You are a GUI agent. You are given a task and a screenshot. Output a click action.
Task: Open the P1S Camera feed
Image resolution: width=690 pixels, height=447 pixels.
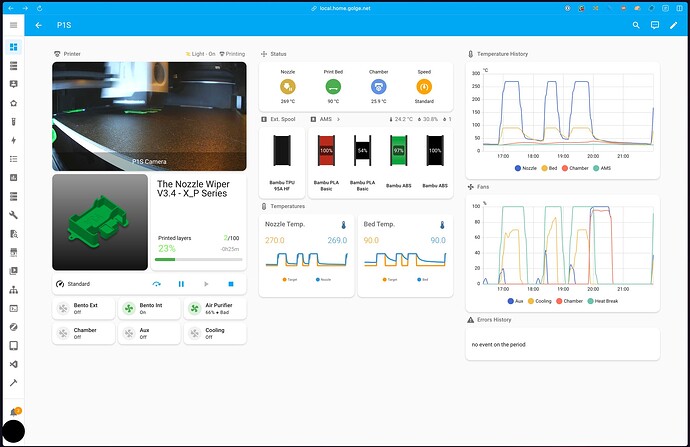149,116
